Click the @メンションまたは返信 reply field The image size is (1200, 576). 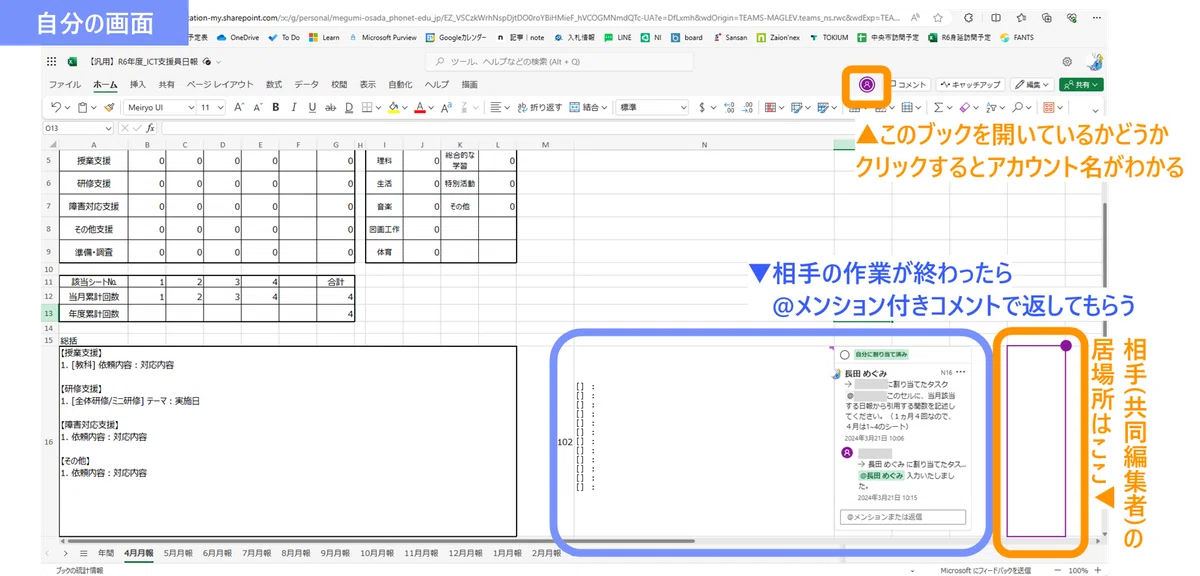tap(903, 517)
